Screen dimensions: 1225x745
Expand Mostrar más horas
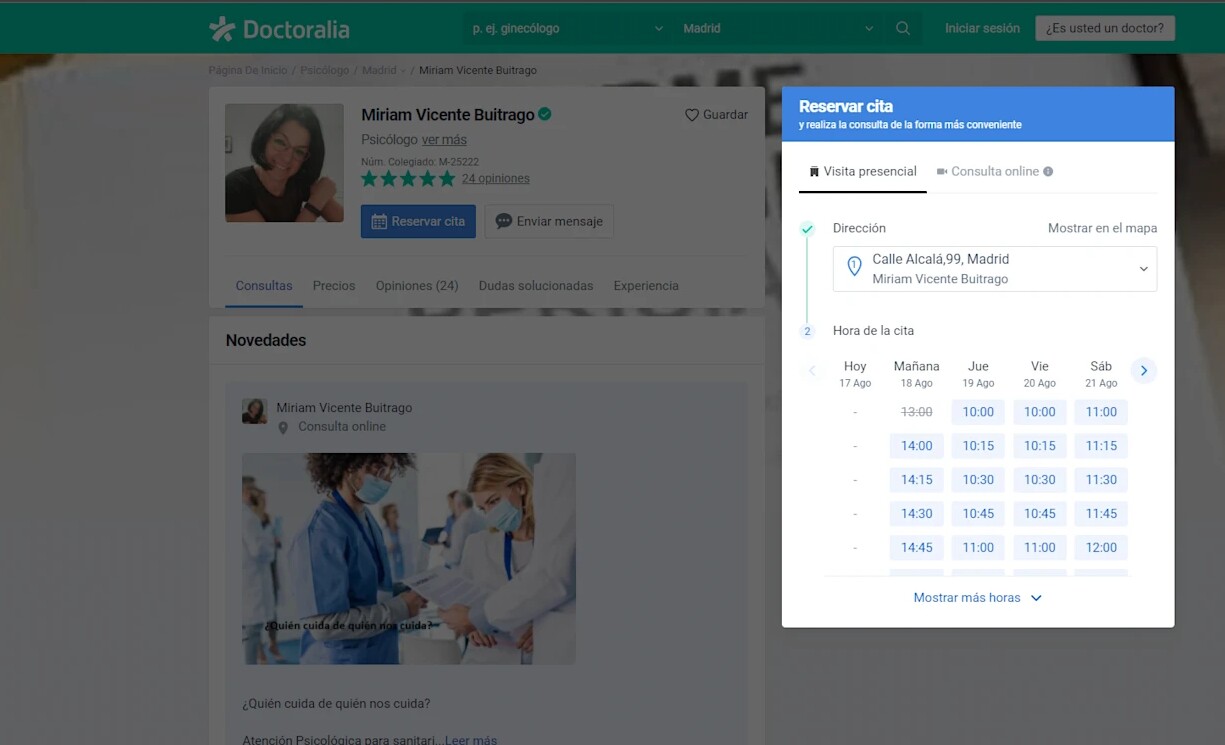(x=977, y=598)
